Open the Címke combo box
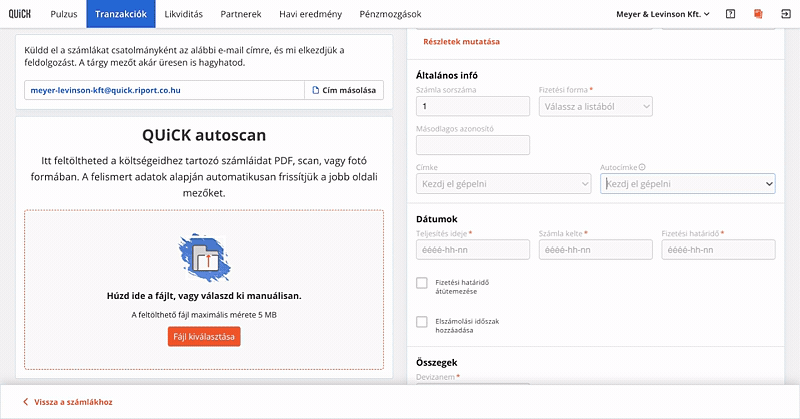The width and height of the screenshot is (800, 419). 504,184
